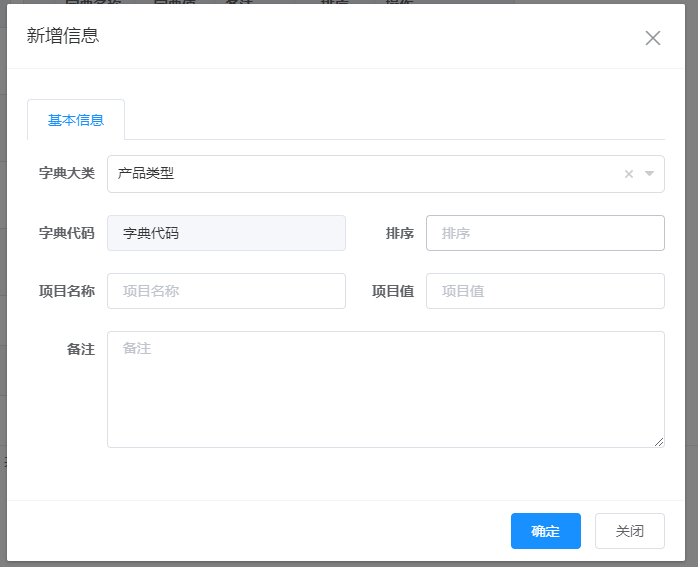Clear the 产品类型 selection with the x icon
The height and width of the screenshot is (567, 698).
(629, 174)
